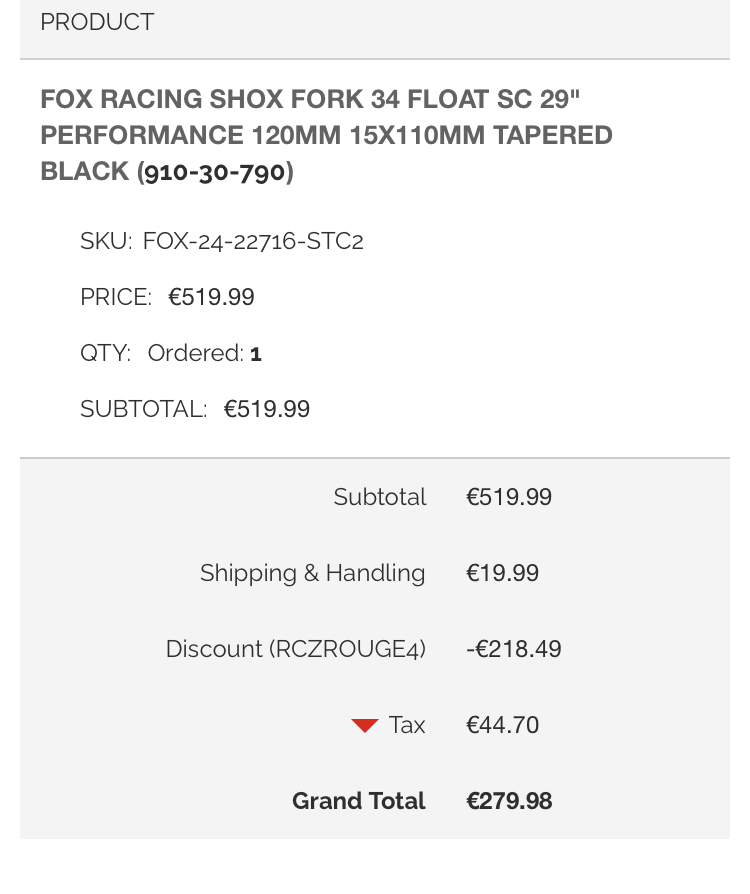Click the product SUBTOTAL label
Viewport: 750px width, 894px height.
coord(143,409)
